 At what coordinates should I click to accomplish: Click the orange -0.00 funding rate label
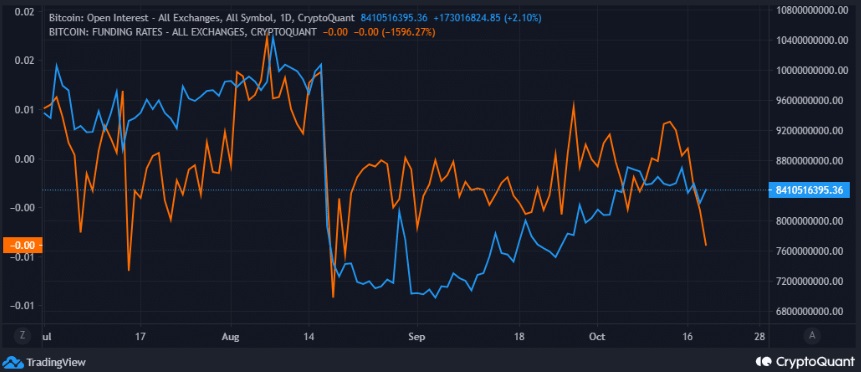(22, 245)
